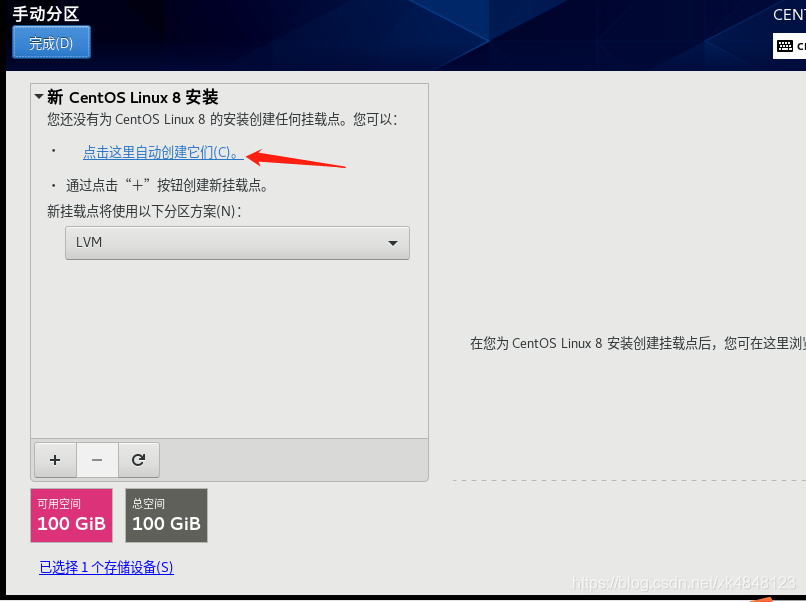This screenshot has height=602, width=806.
Task: Open the LVM partitioning scheme dropdown
Action: [237, 243]
